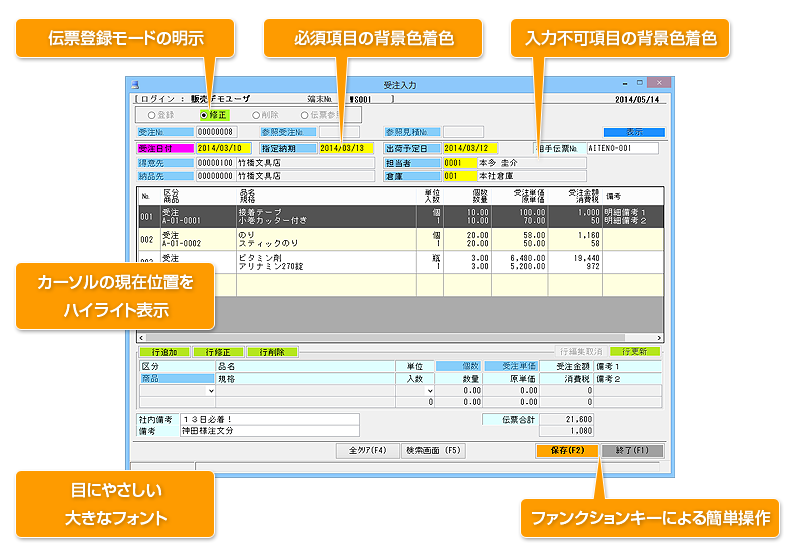
Task: Close the 受注入力 window
Action: point(659,83)
